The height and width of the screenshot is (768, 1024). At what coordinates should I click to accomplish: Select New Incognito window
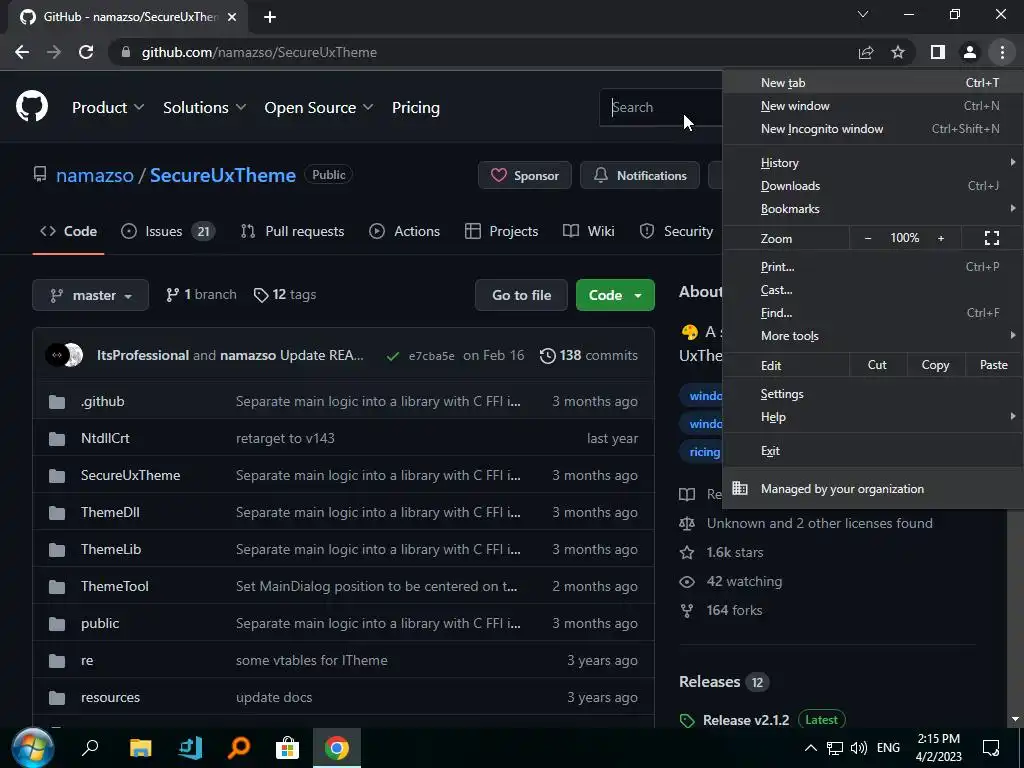click(x=873, y=129)
